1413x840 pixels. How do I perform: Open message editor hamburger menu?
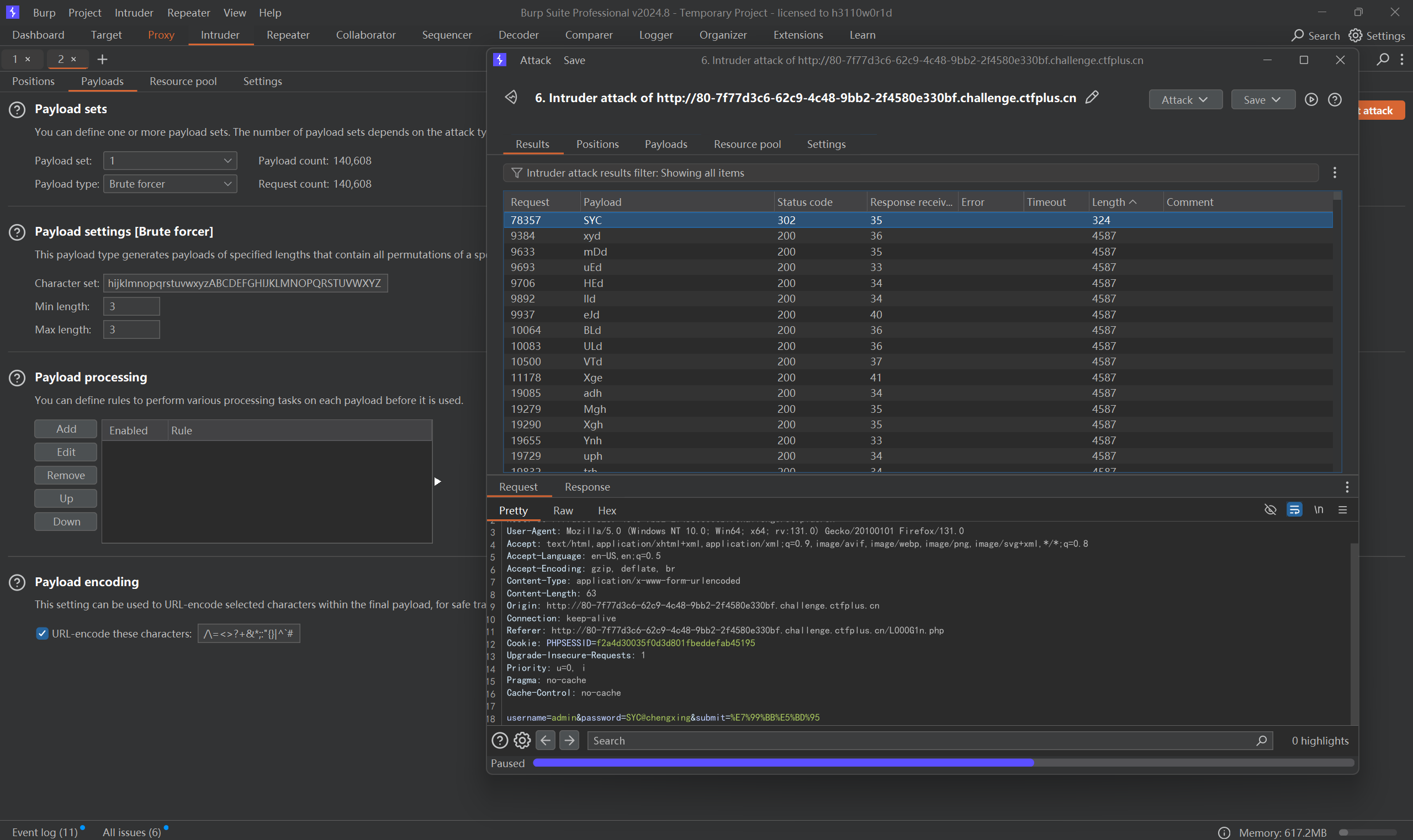tap(1343, 510)
